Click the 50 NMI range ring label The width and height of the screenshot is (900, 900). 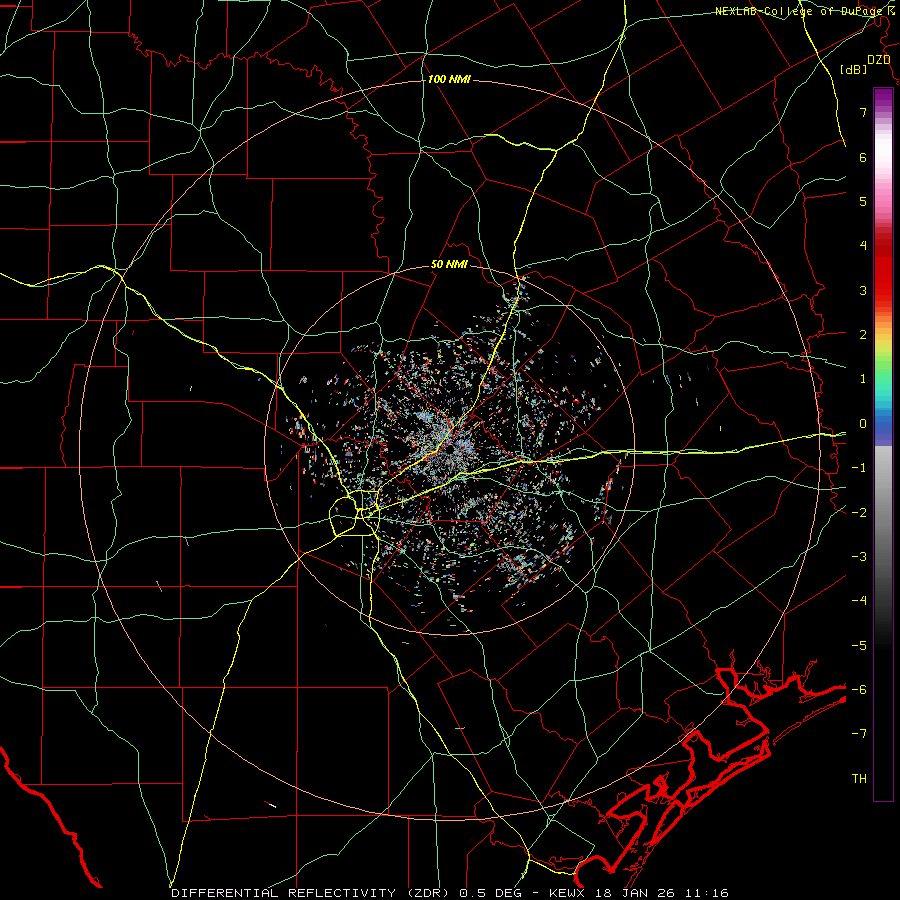click(x=449, y=265)
